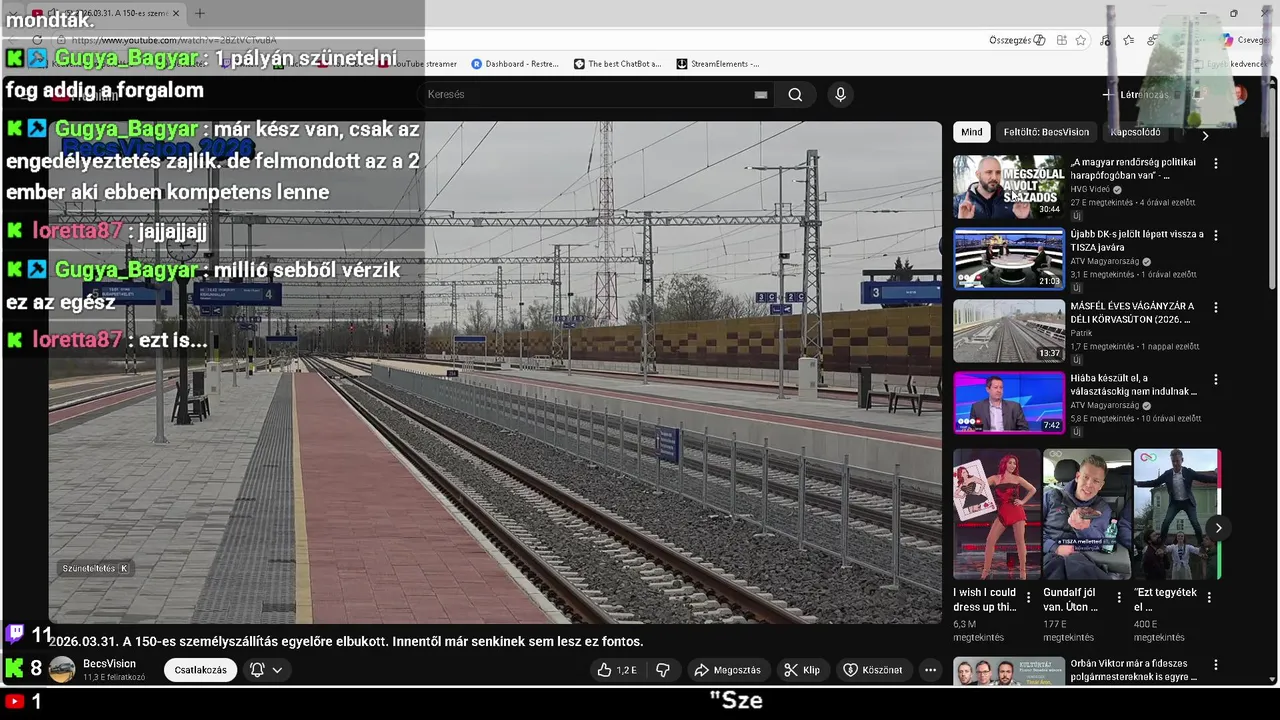The width and height of the screenshot is (1280, 720).
Task: Open the 'Újabb DK-s jelölt' ATV video thumbnail
Action: click(1008, 258)
